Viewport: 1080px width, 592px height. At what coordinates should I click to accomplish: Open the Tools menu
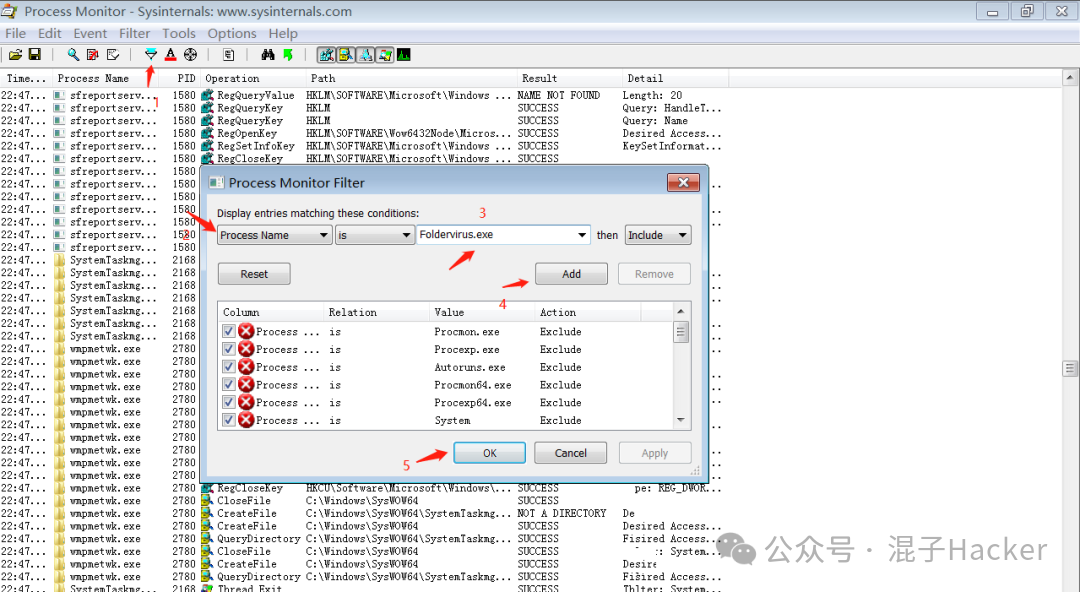point(179,33)
